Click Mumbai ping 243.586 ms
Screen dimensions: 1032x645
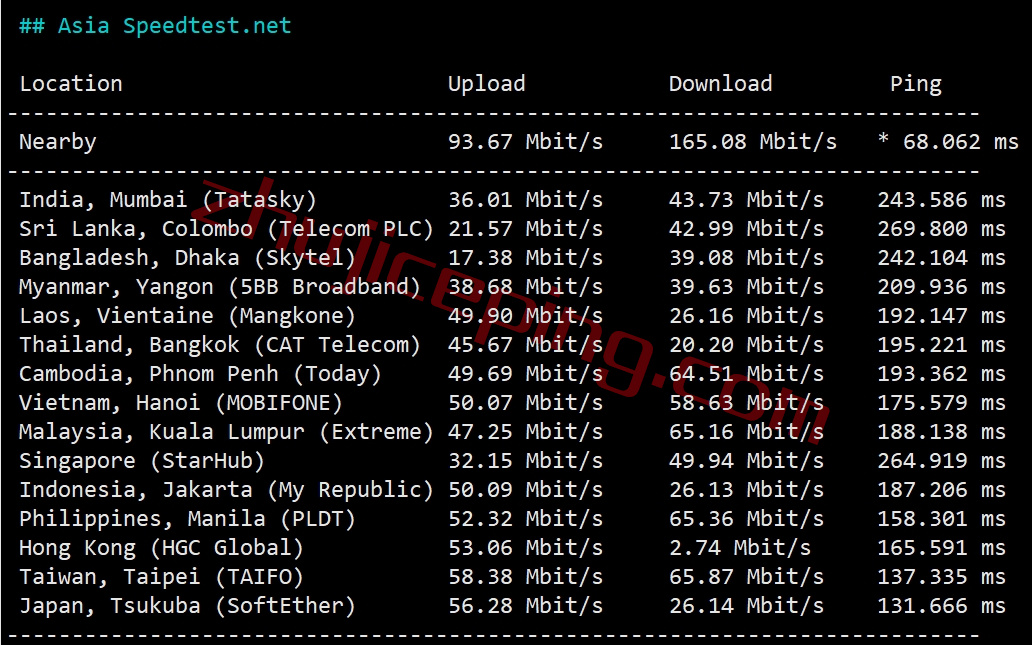[941, 199]
